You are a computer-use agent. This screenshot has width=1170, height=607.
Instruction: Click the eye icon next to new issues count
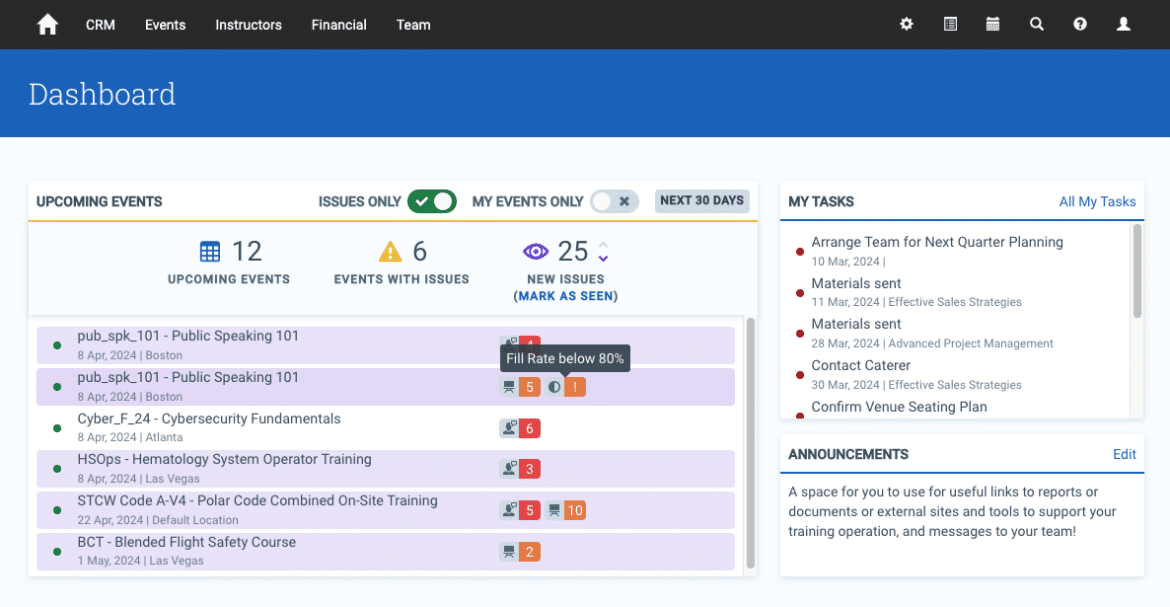point(536,251)
